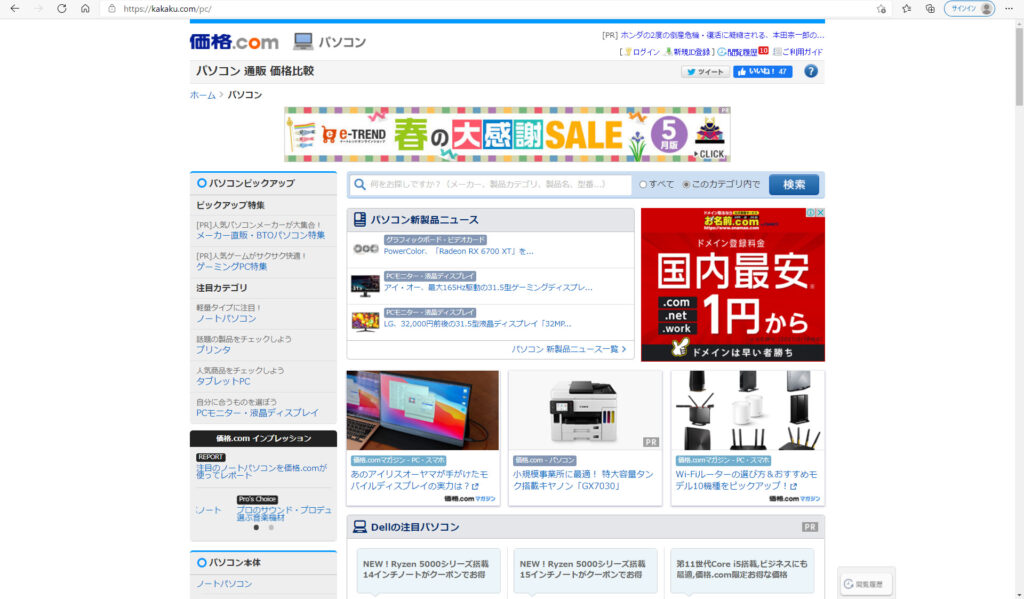Open the mobile display article image
The height and width of the screenshot is (599, 1024).
tap(423, 410)
